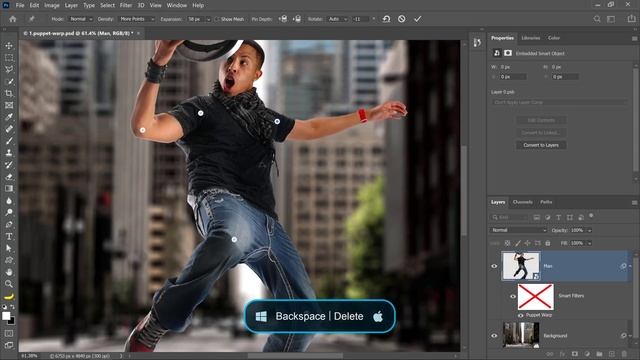Click the Remove All Pins icon
The width and height of the screenshot is (640, 360).
386,19
